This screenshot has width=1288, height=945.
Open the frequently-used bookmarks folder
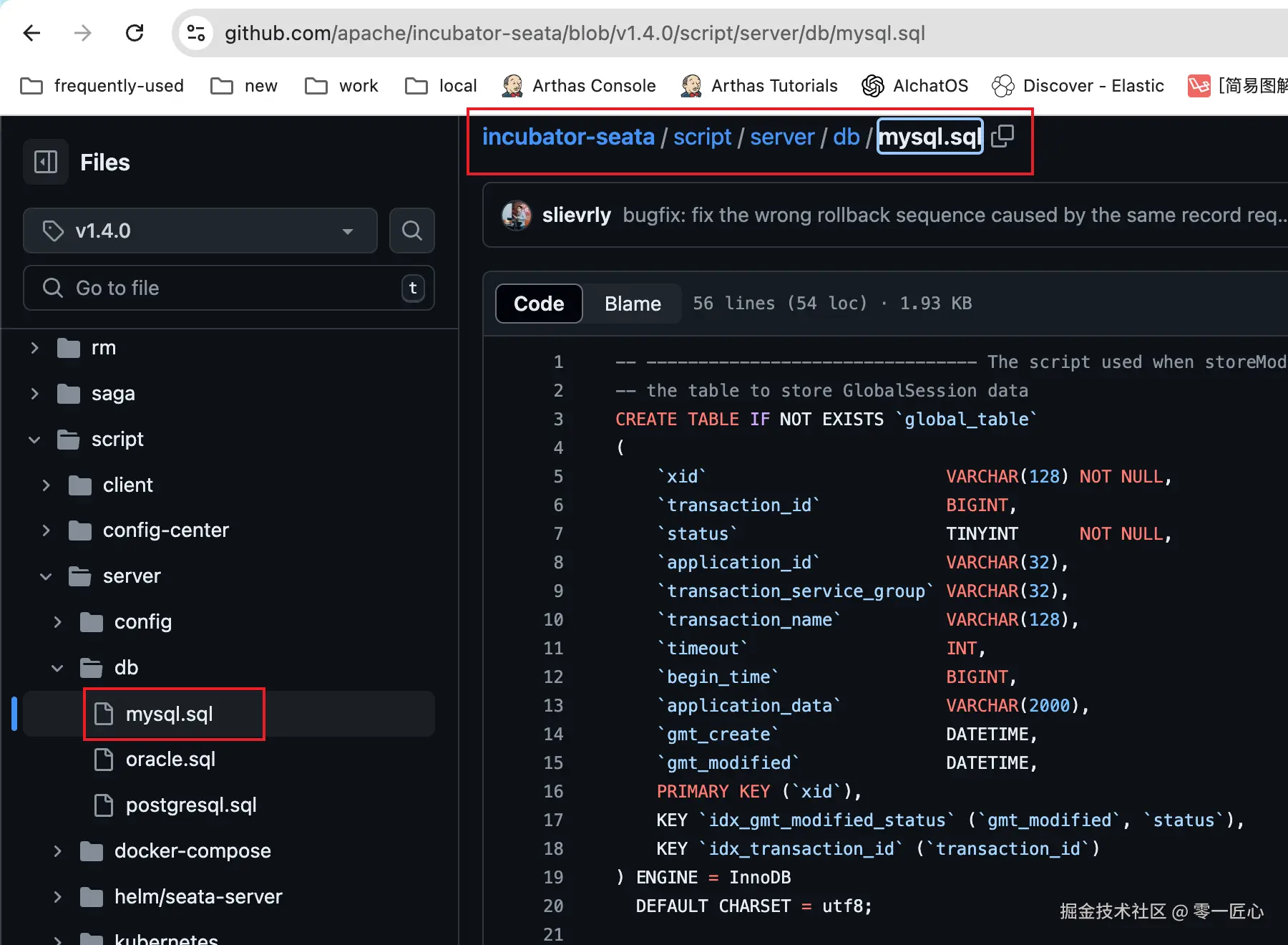(102, 86)
